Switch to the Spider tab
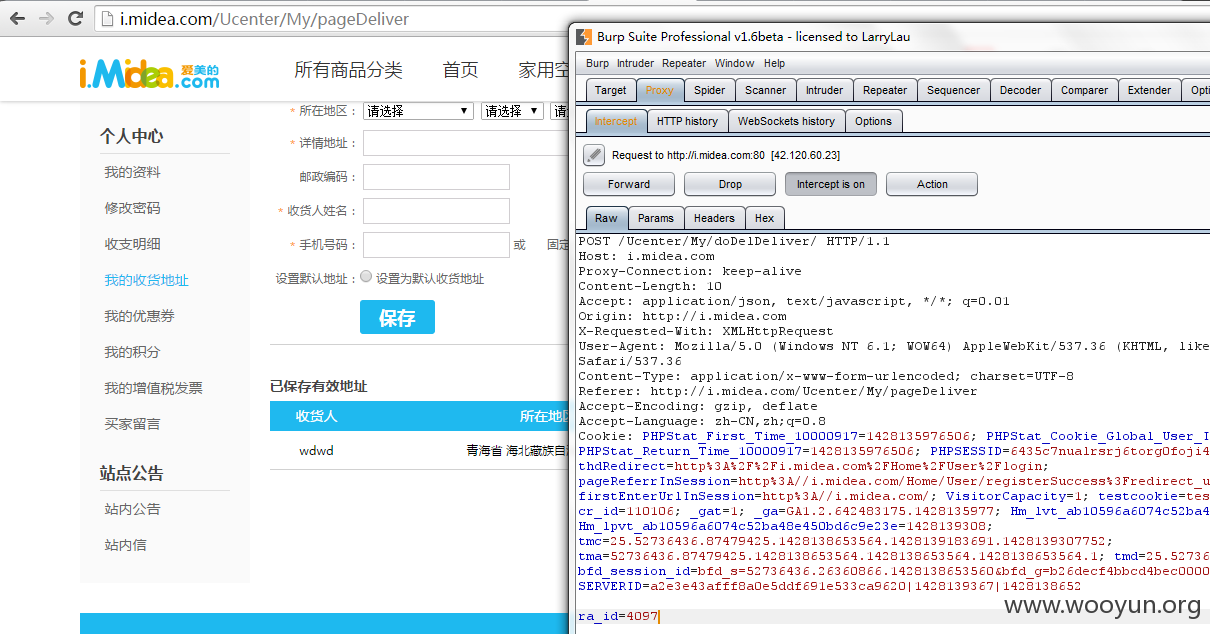1210x634 pixels. [709, 90]
